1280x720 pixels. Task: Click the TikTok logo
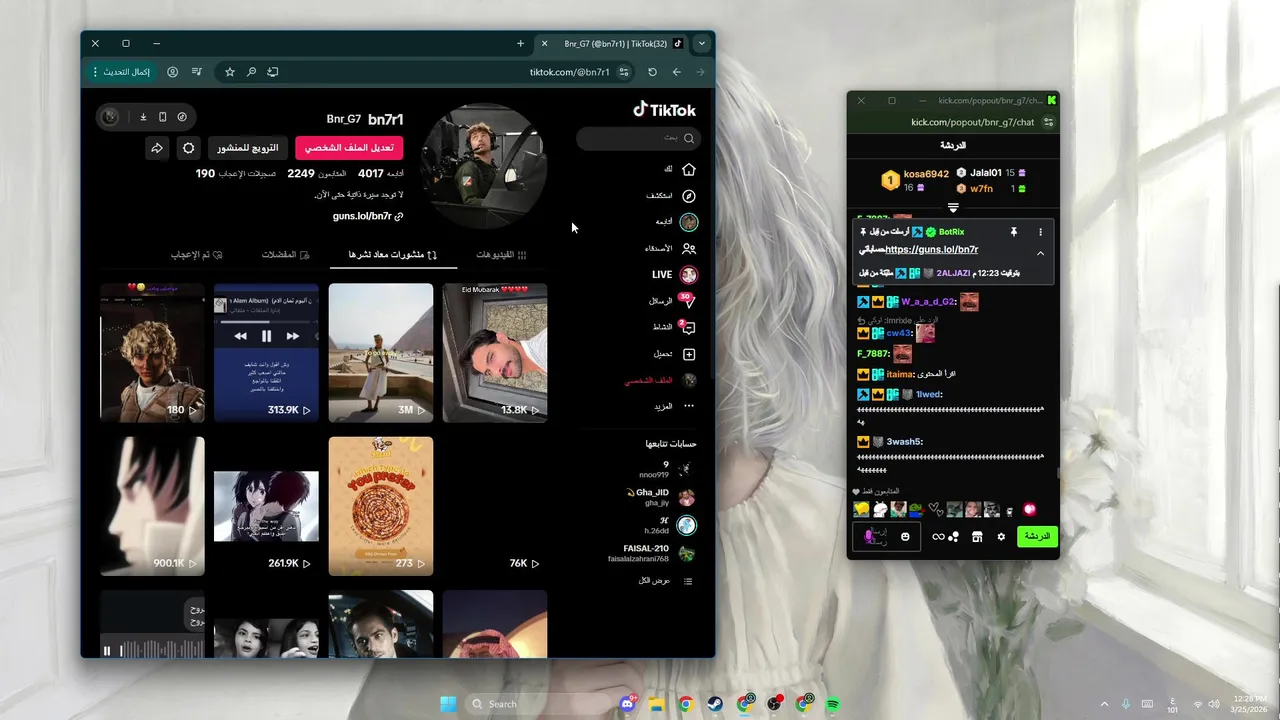[664, 110]
